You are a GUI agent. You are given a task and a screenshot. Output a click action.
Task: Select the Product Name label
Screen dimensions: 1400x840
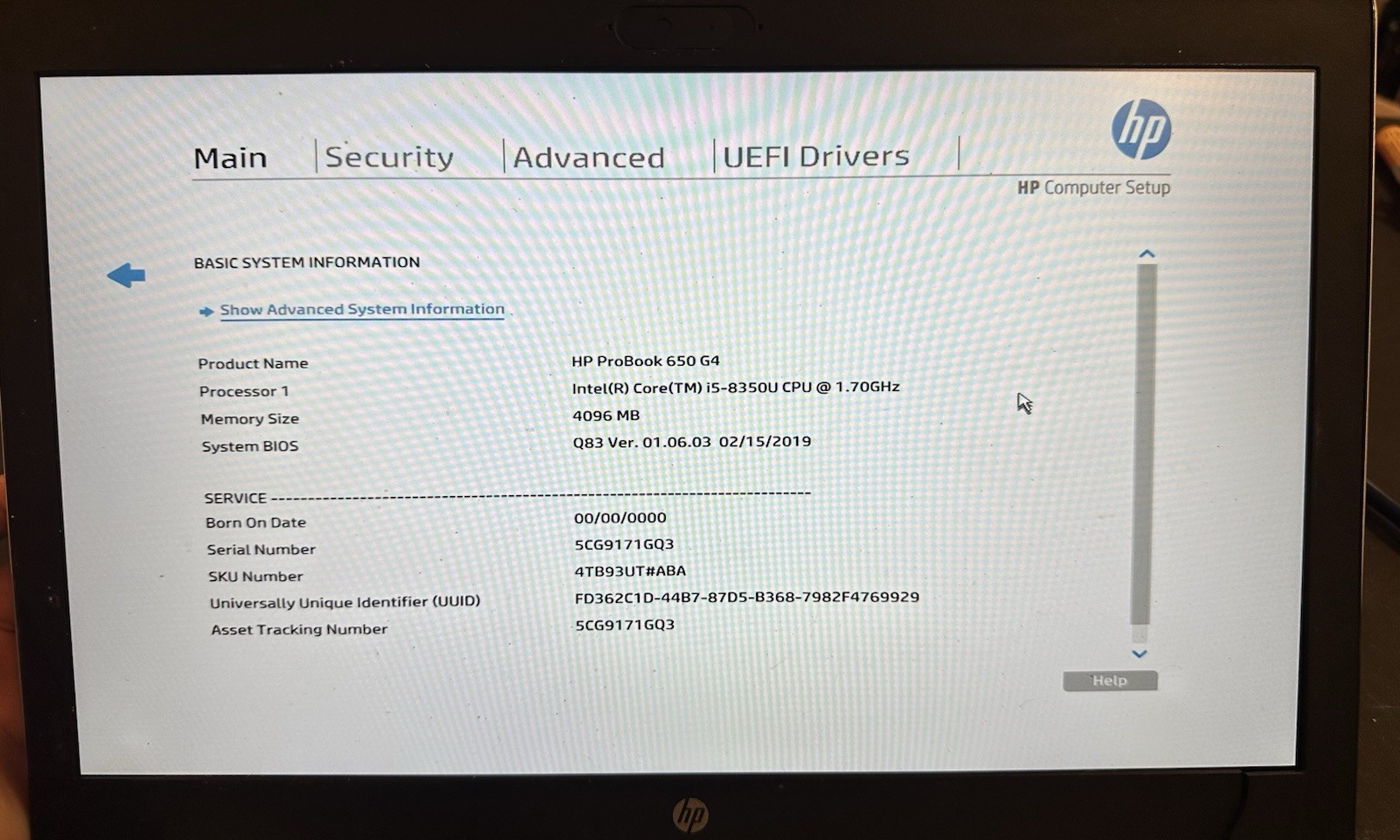tap(253, 363)
